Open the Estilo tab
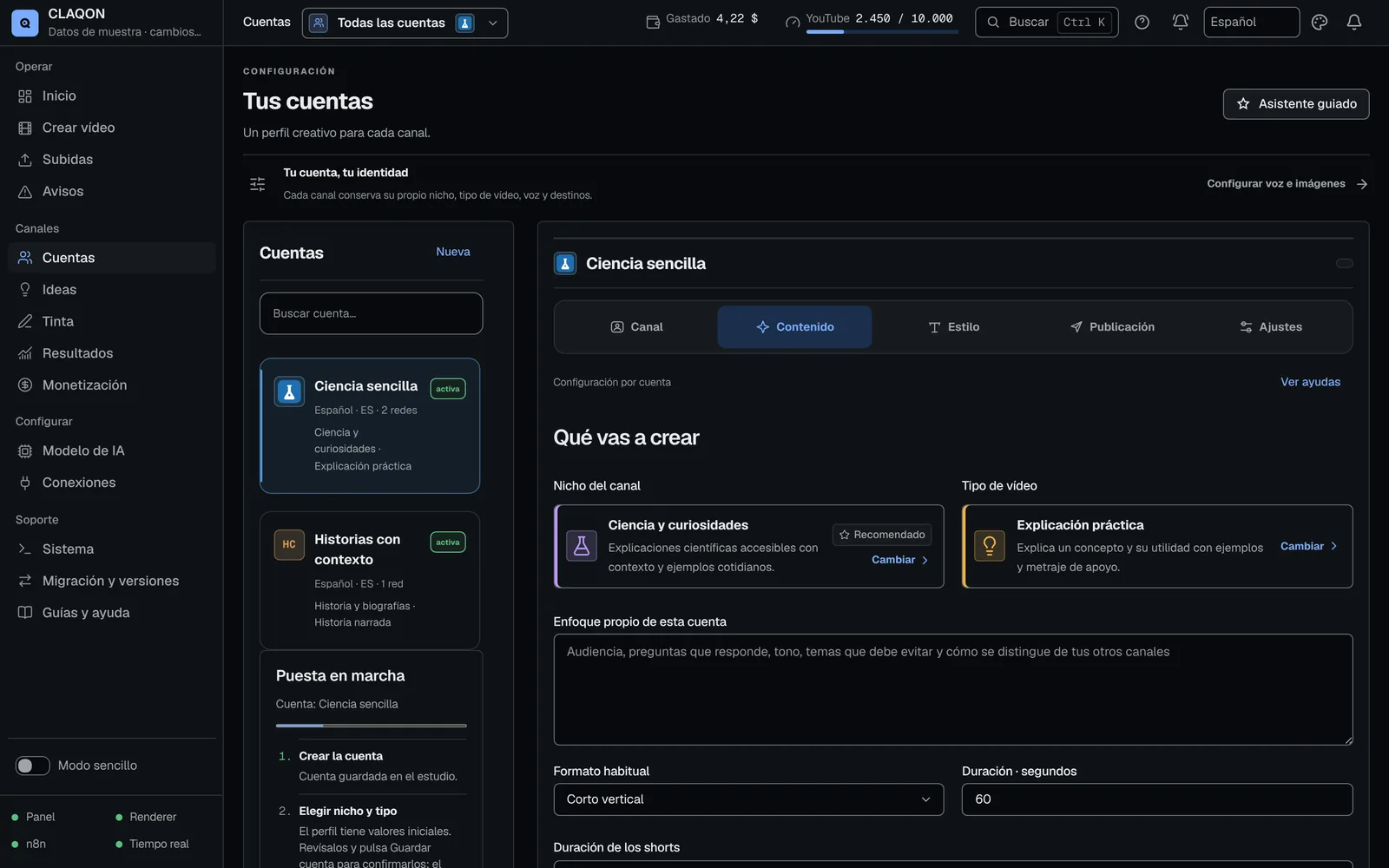 pyautogui.click(x=953, y=327)
